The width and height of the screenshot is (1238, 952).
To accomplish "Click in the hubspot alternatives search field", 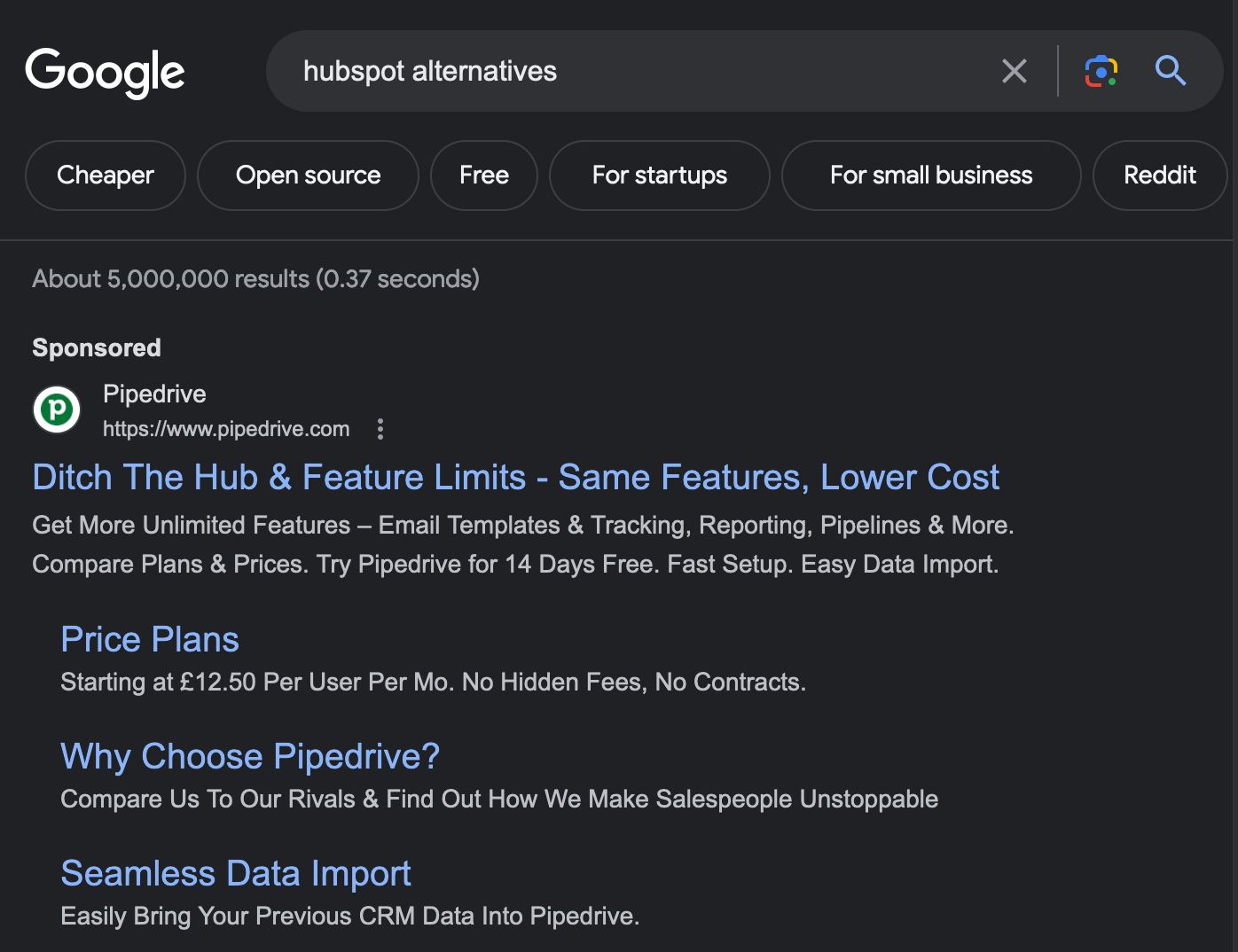I will click(x=621, y=71).
